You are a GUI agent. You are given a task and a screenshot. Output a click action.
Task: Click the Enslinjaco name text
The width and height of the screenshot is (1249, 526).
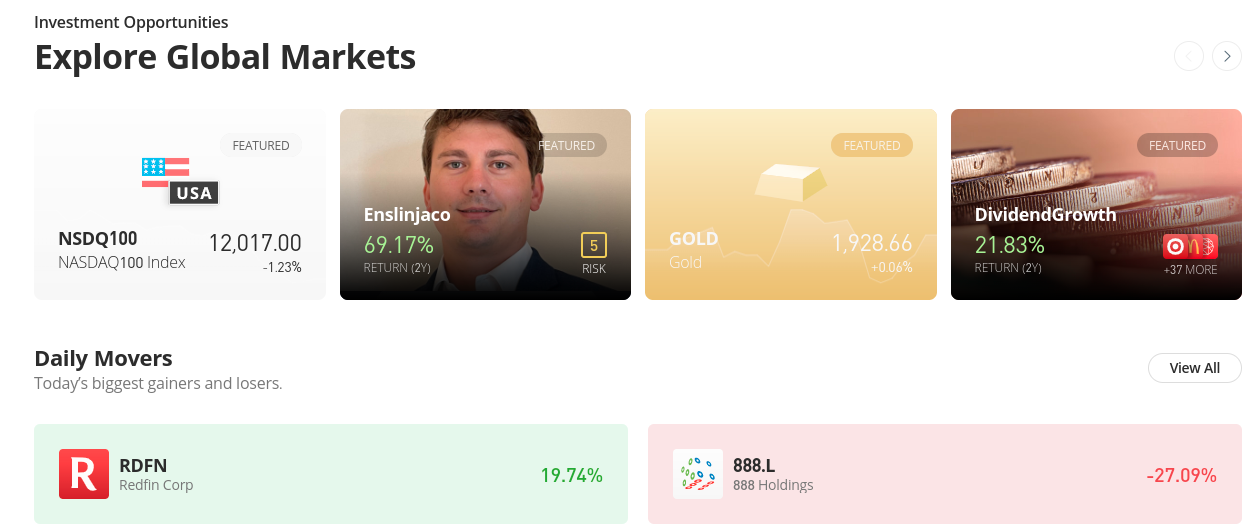pyautogui.click(x=407, y=214)
